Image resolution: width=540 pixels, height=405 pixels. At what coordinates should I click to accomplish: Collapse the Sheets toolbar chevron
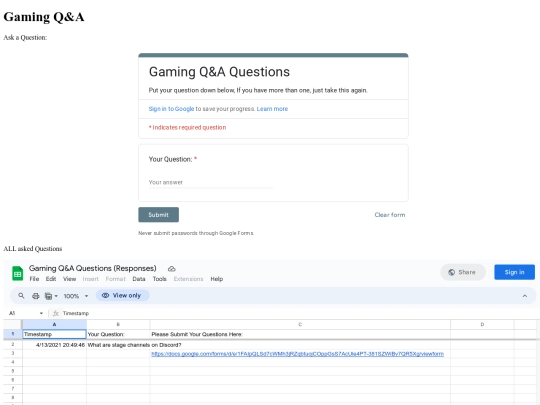point(525,296)
